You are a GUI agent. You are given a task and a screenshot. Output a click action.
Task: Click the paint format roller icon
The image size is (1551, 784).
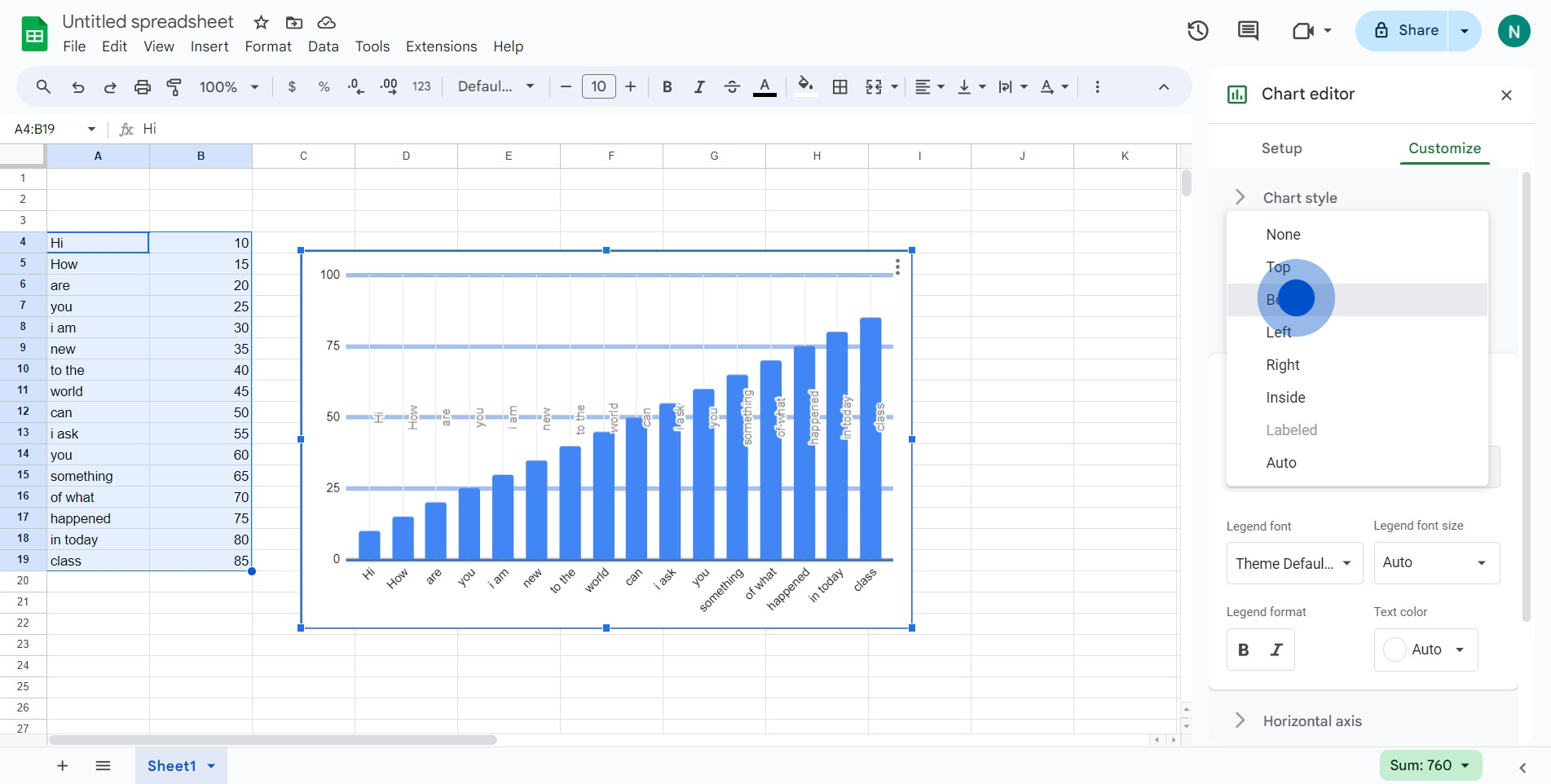[174, 87]
